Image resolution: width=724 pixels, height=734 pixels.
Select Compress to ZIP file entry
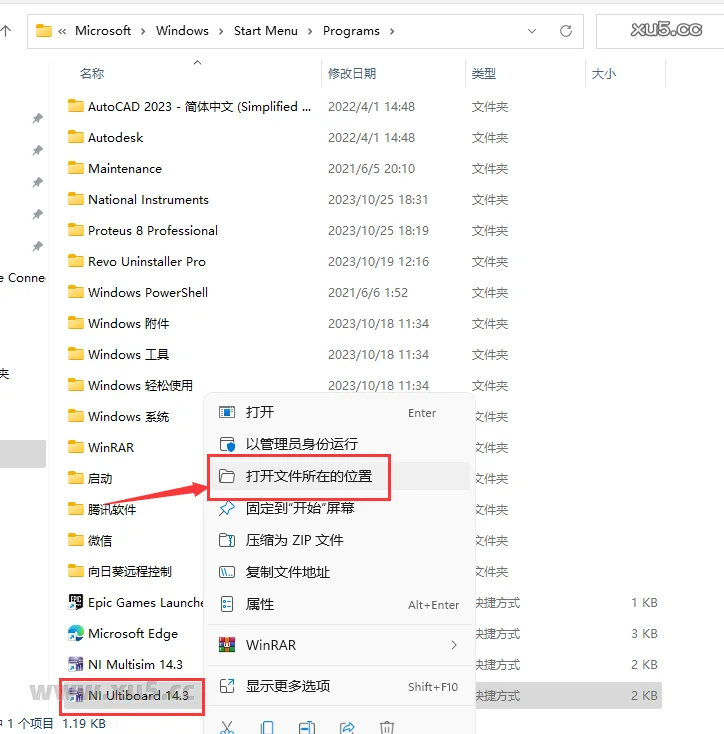[x=339, y=540]
